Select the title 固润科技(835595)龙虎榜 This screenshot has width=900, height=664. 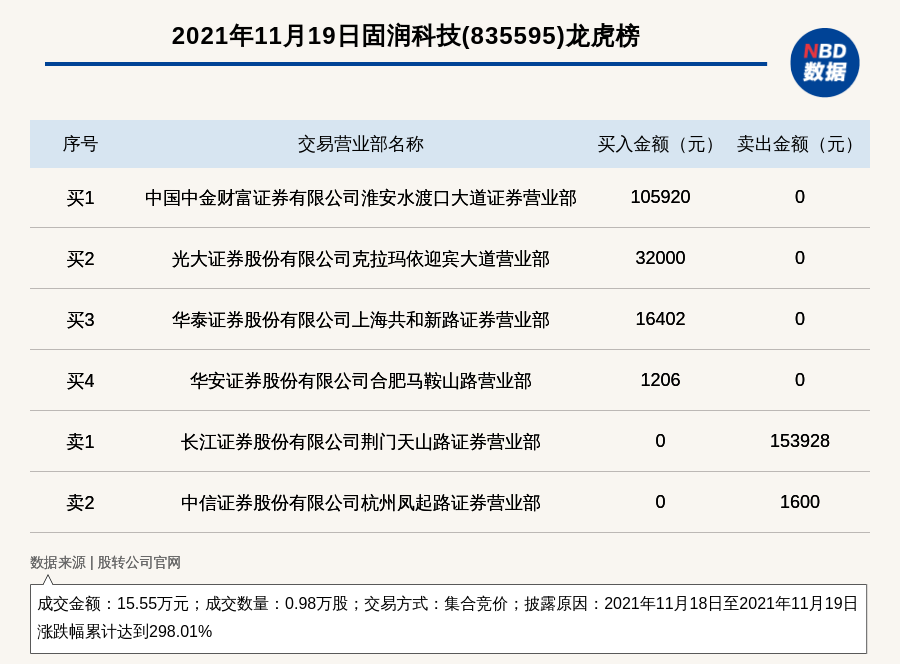(500, 36)
